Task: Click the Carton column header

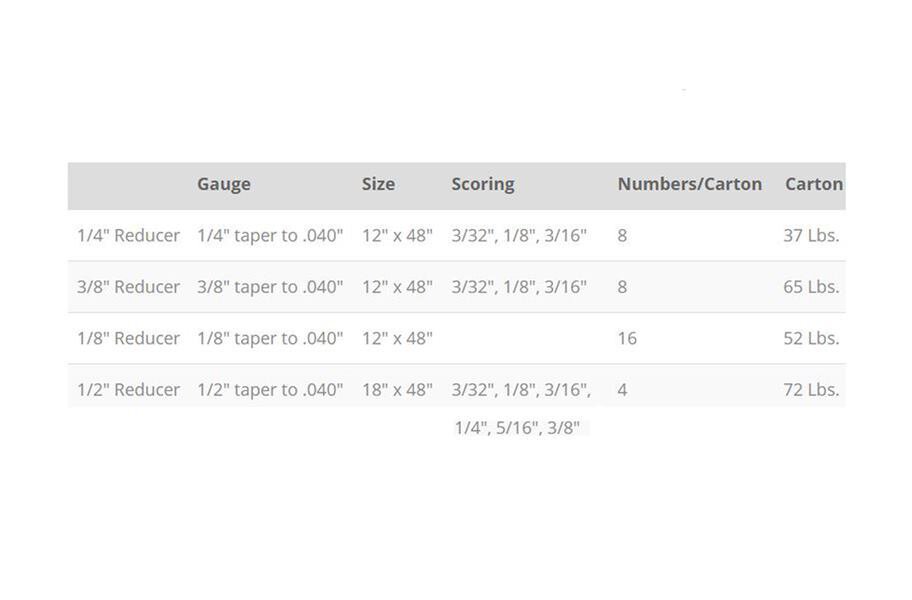Action: (813, 184)
